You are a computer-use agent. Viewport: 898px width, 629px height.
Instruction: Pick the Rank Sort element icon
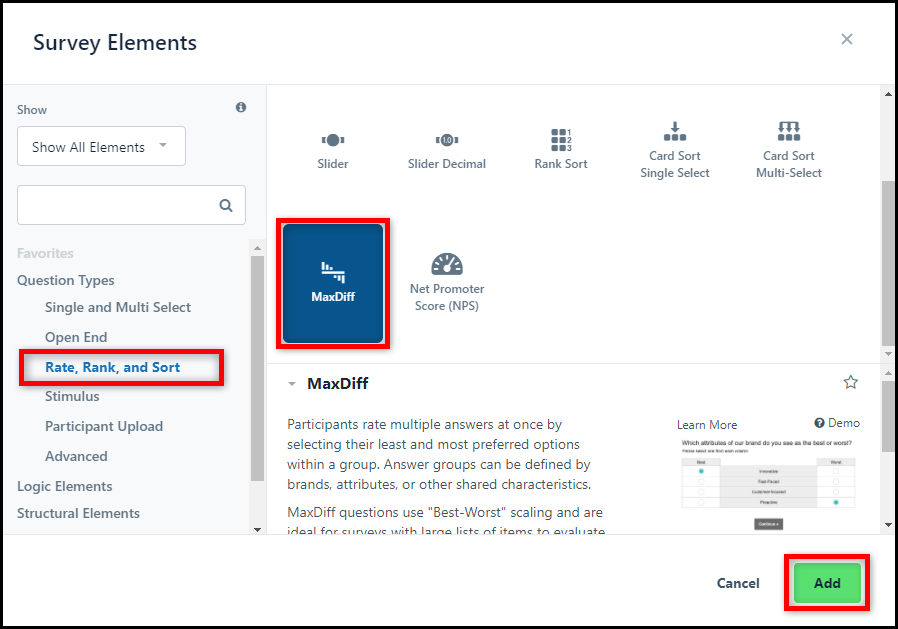(561, 140)
